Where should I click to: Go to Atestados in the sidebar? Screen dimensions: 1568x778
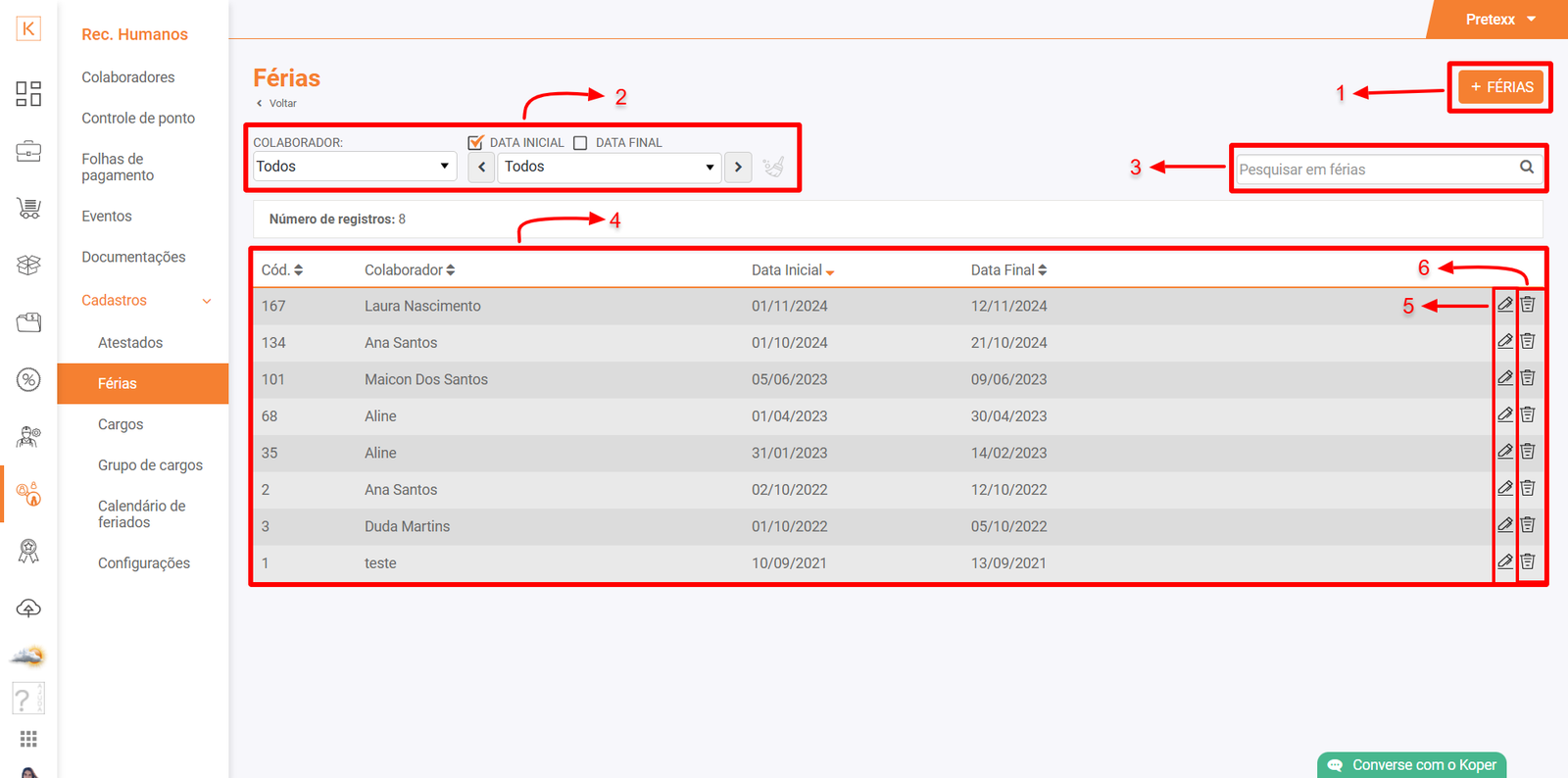tap(130, 343)
